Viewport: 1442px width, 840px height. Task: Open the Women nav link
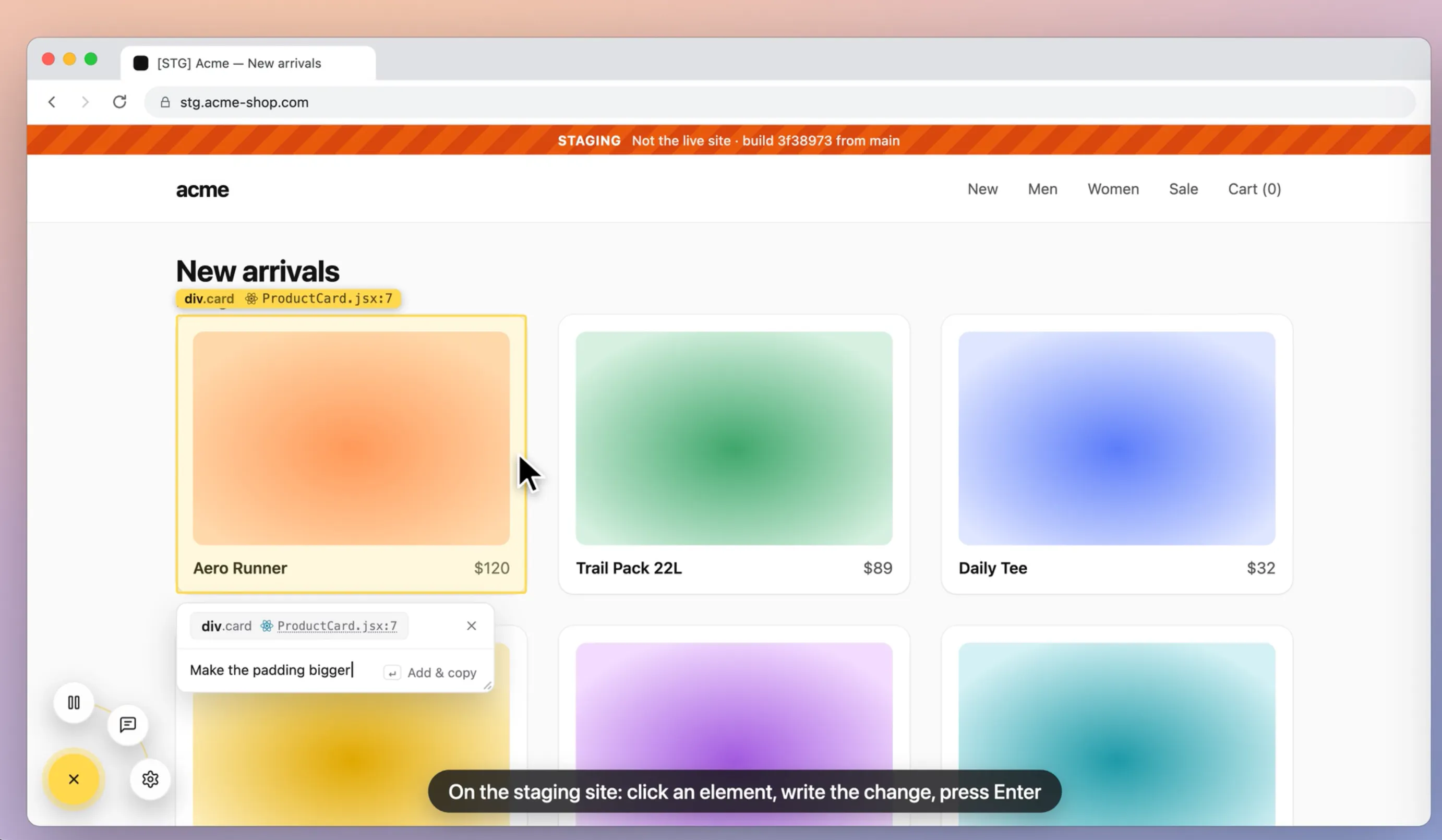tap(1112, 189)
